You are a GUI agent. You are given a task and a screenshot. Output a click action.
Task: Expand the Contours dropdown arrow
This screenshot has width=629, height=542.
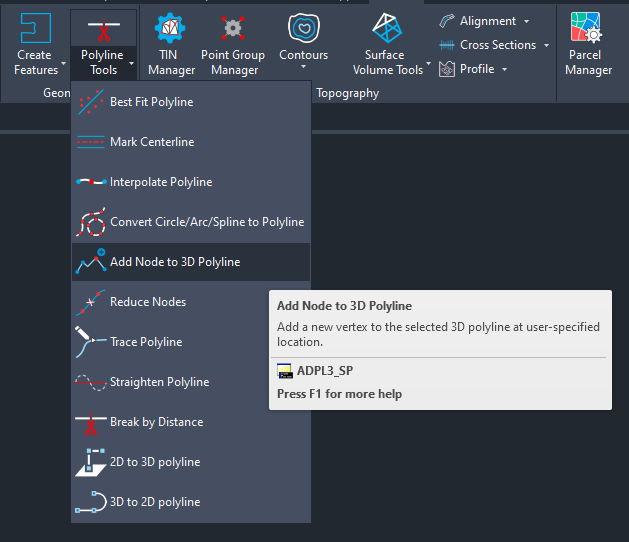[x=304, y=67]
